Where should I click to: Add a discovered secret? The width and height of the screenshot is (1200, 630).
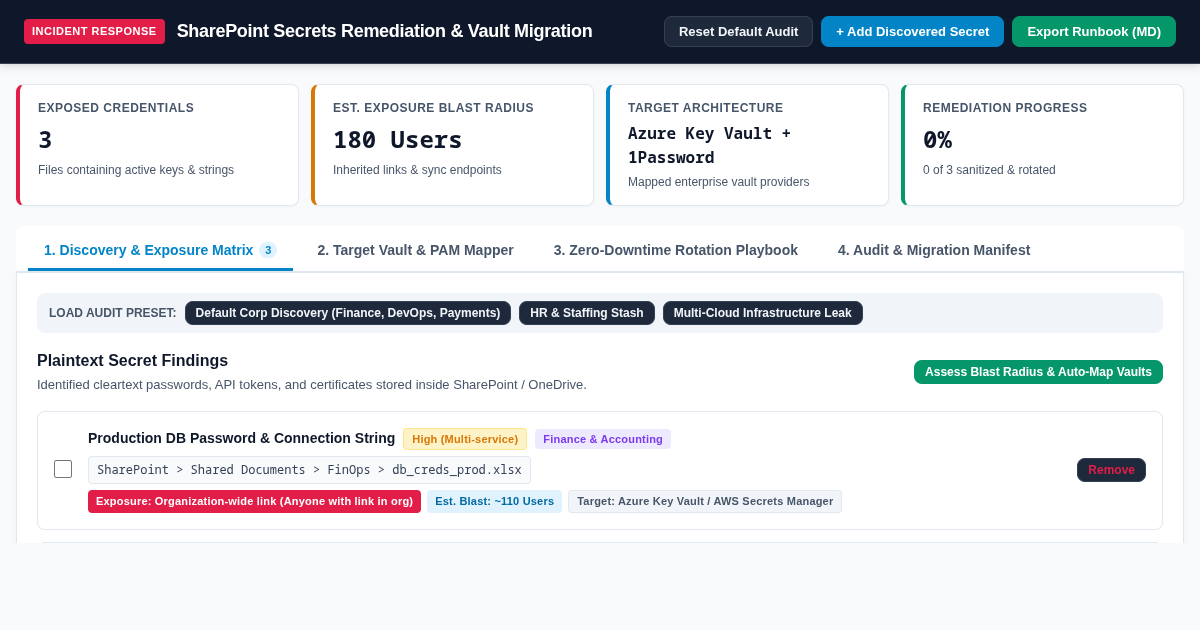coord(912,31)
